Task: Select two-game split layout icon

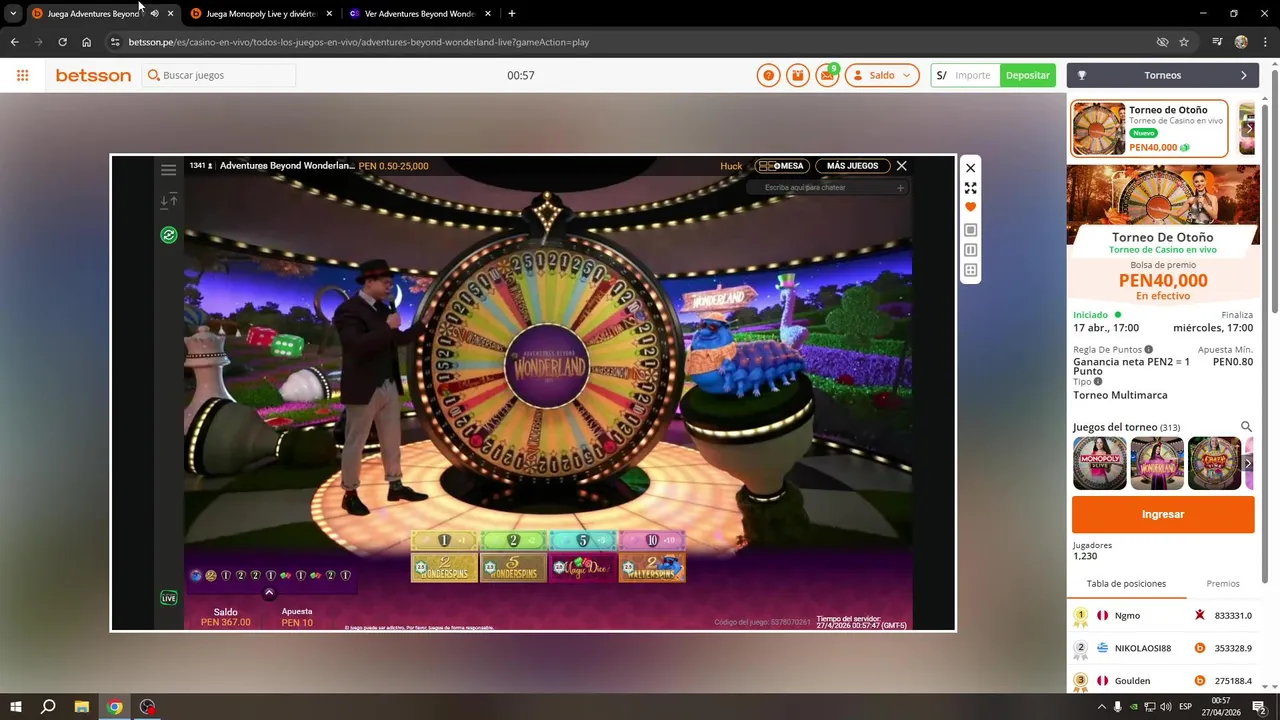Action: [x=970, y=250]
